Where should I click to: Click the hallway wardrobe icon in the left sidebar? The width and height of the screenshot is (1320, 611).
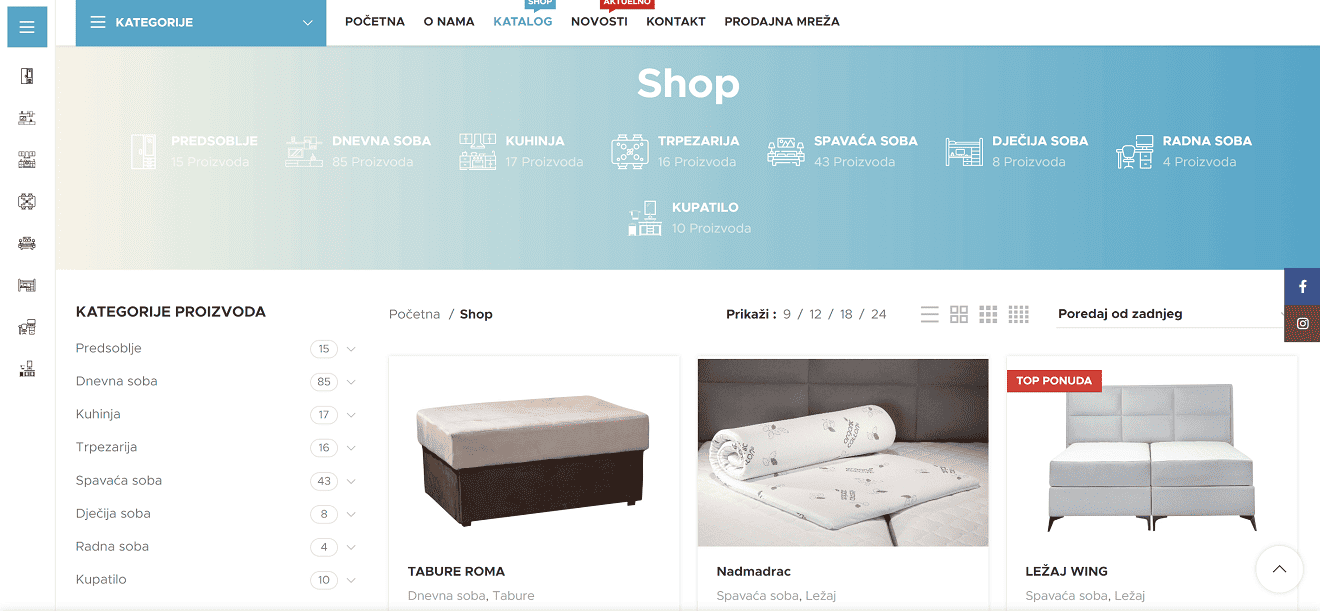coord(27,76)
